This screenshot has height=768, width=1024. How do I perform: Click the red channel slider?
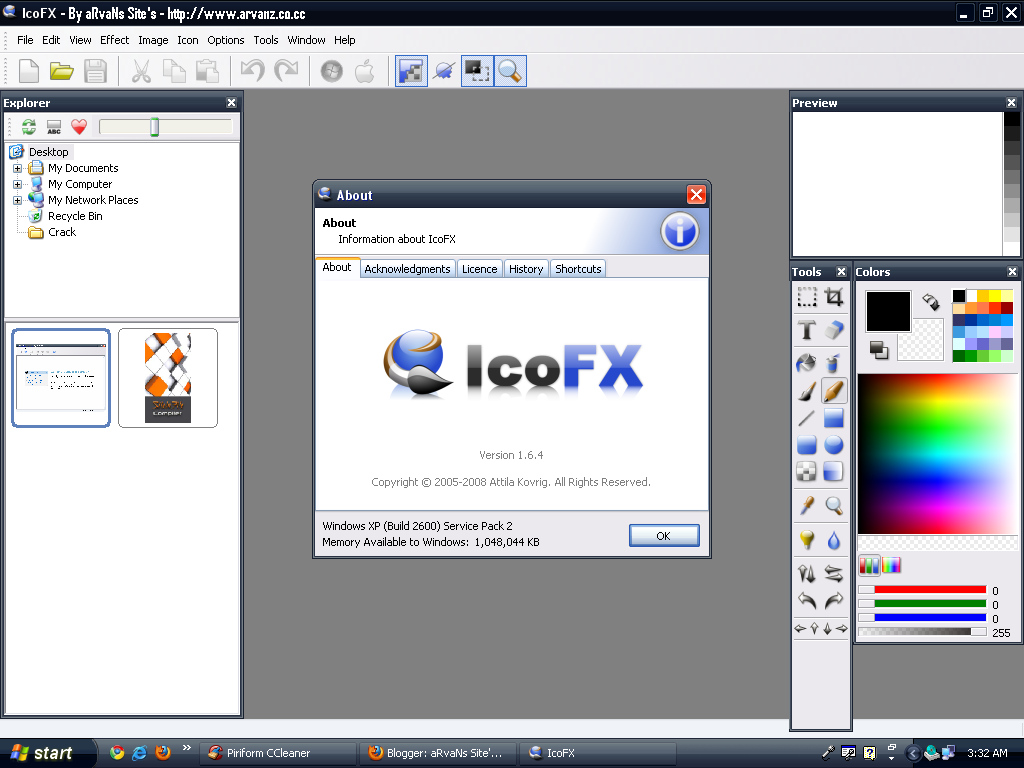pyautogui.click(x=922, y=590)
